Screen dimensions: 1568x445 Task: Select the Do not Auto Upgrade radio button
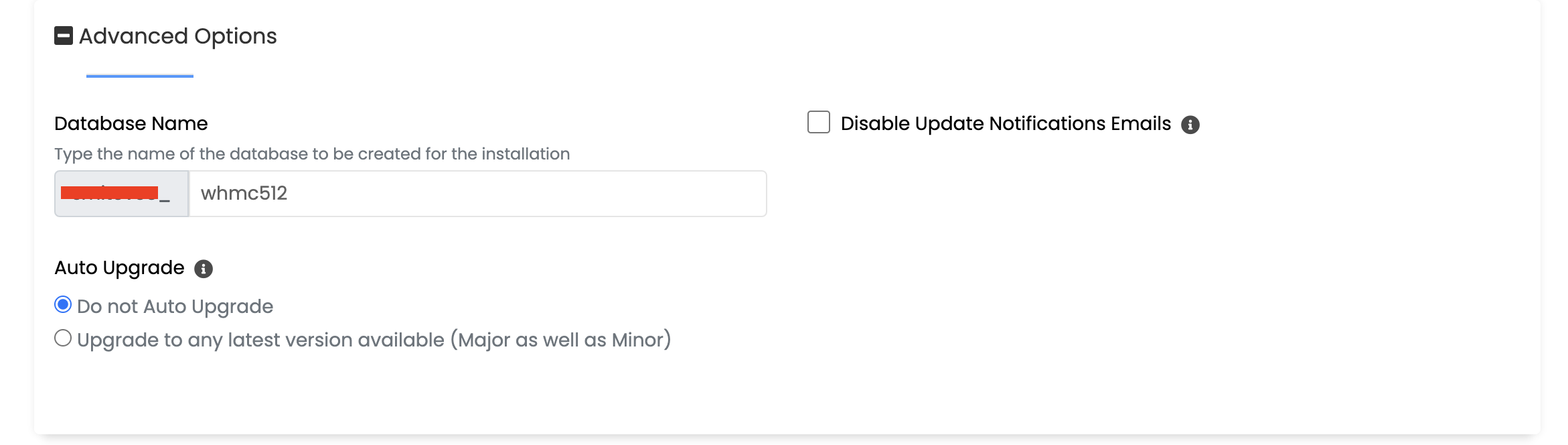63,305
